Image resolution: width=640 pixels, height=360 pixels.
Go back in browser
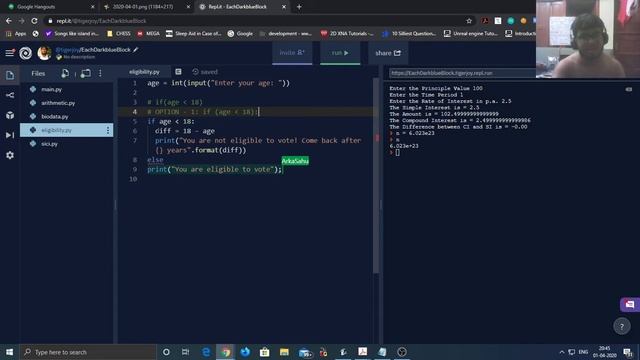[x=9, y=20]
